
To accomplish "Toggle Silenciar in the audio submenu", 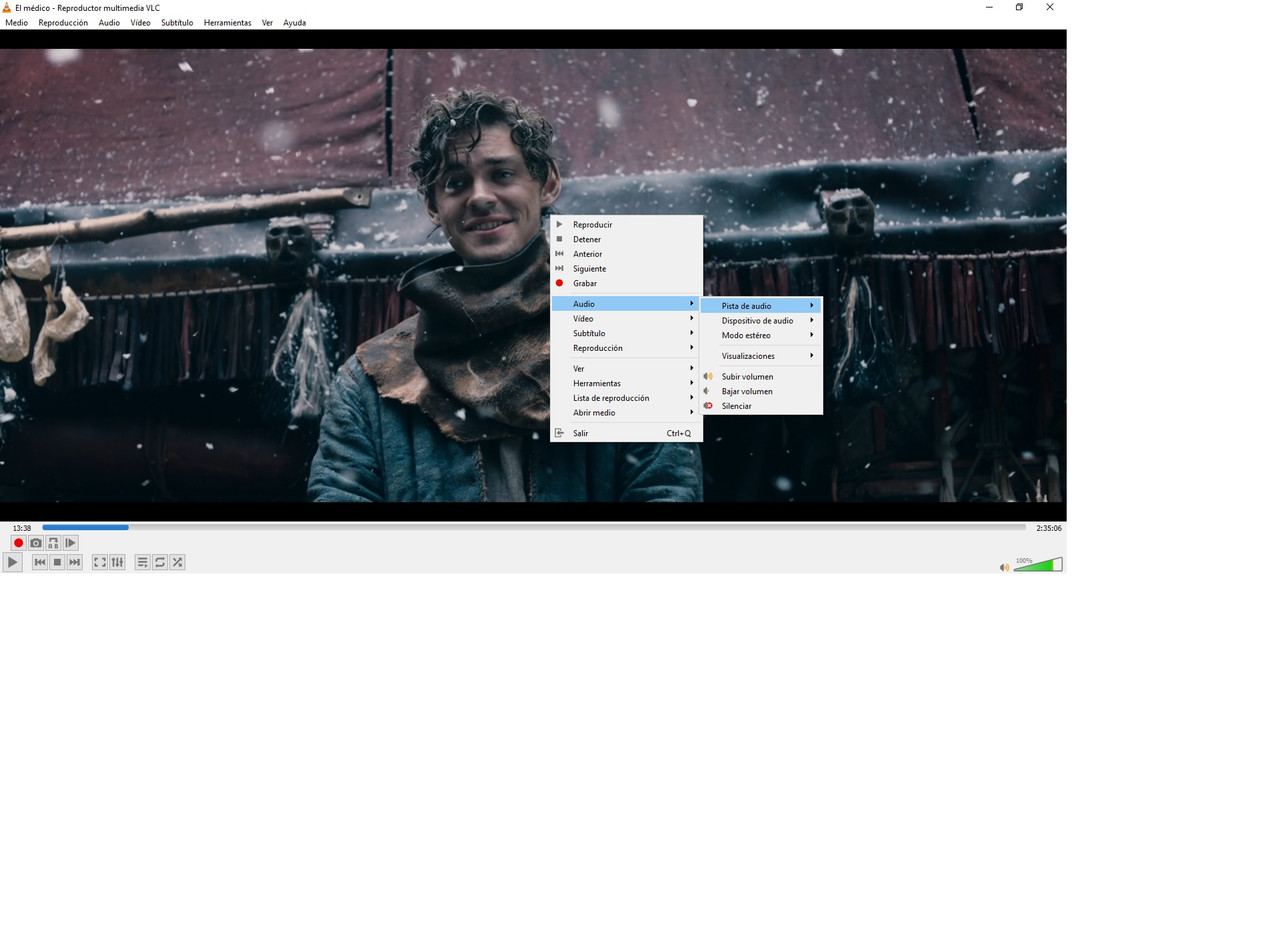I will pyautogui.click(x=761, y=406).
